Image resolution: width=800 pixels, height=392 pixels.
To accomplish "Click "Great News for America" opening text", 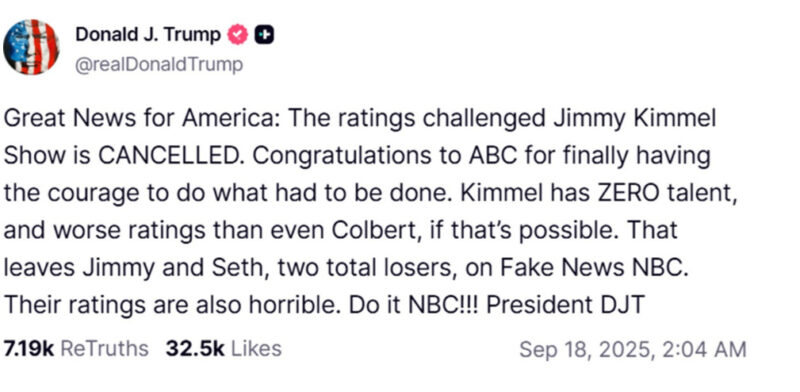I will 141,119.
